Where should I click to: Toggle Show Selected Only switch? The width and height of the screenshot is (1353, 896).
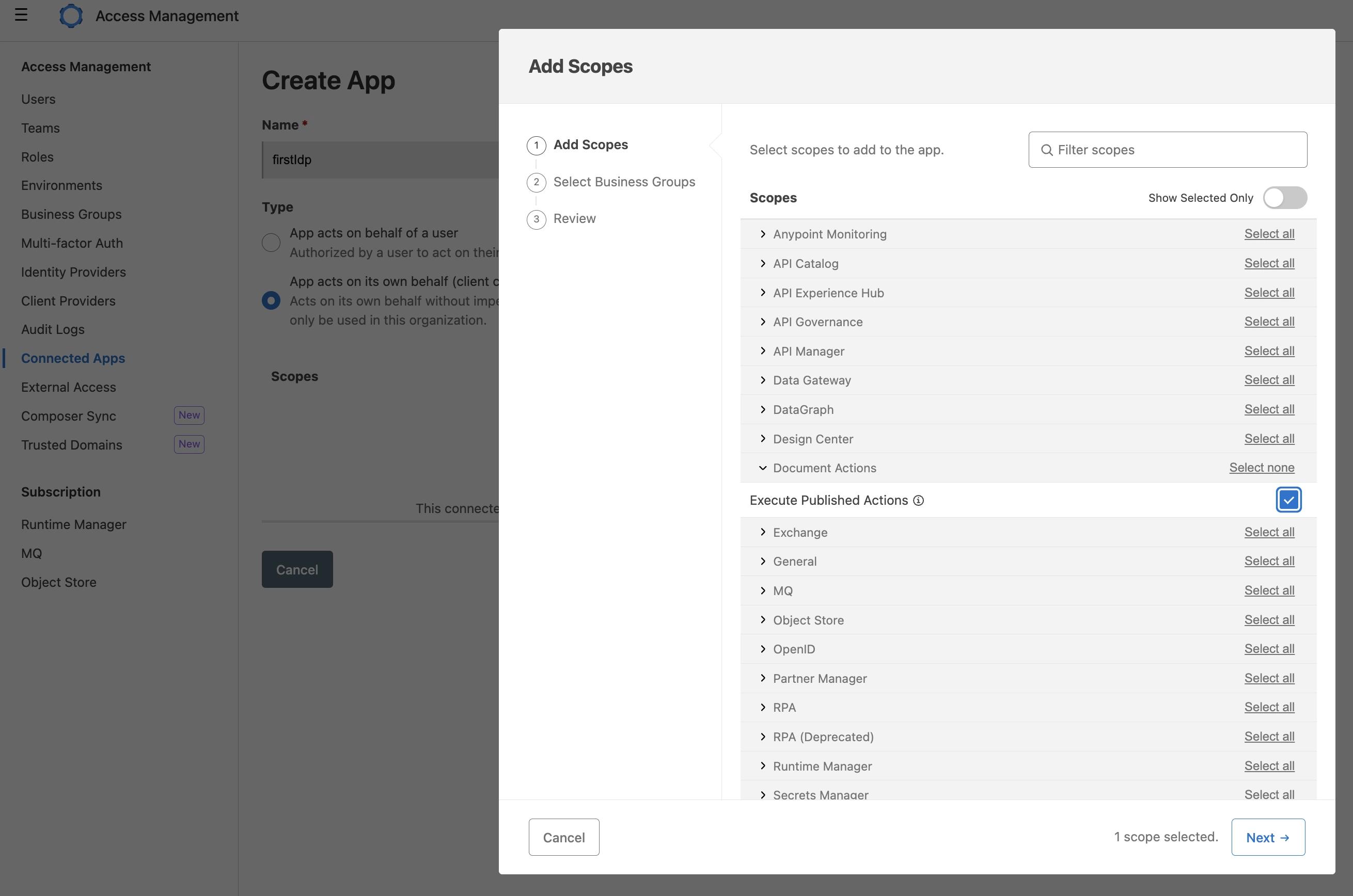(1284, 198)
